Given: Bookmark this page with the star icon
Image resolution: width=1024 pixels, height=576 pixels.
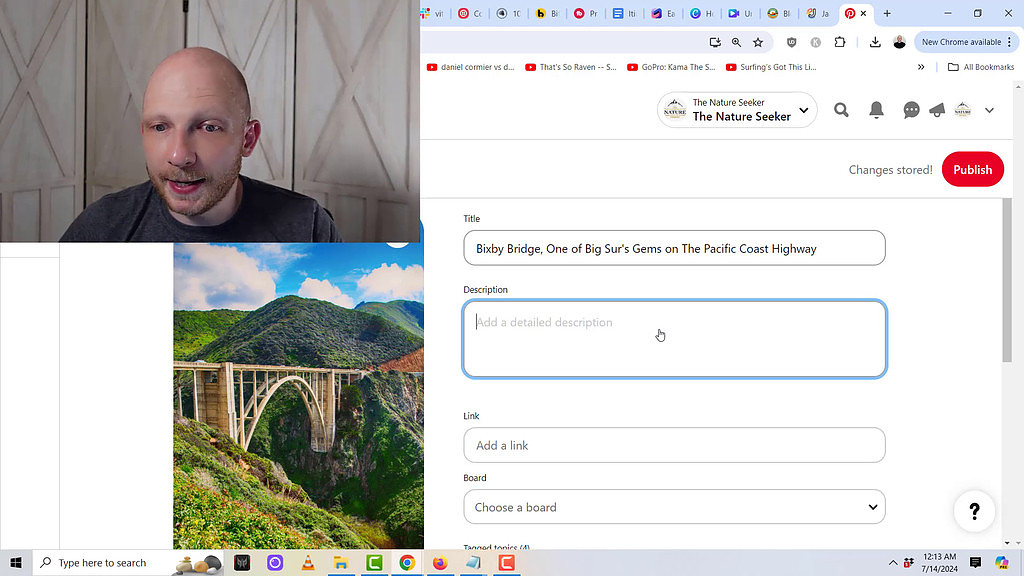Looking at the screenshot, I should click(758, 42).
